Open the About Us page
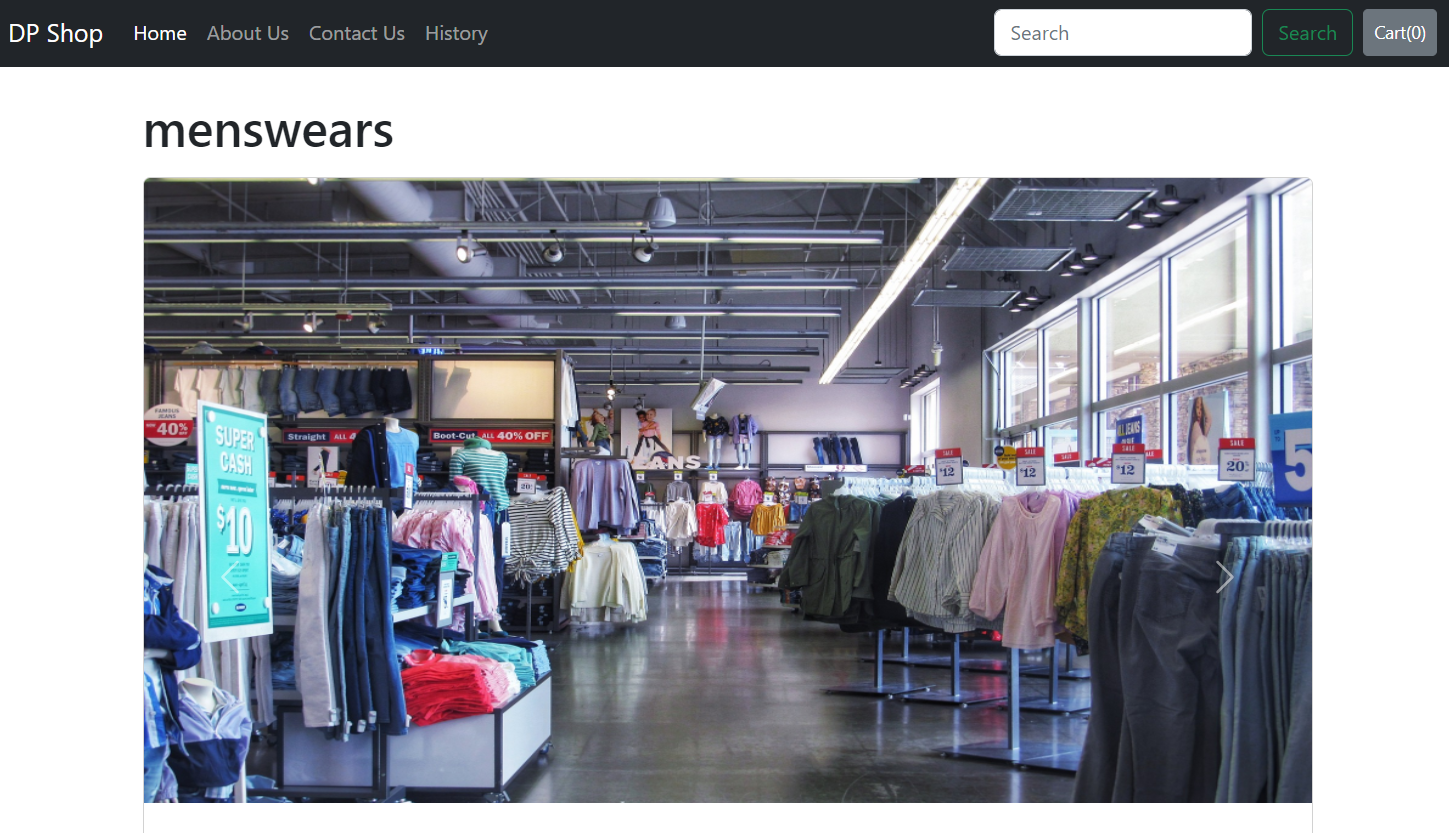This screenshot has height=833, width=1449. pos(248,33)
